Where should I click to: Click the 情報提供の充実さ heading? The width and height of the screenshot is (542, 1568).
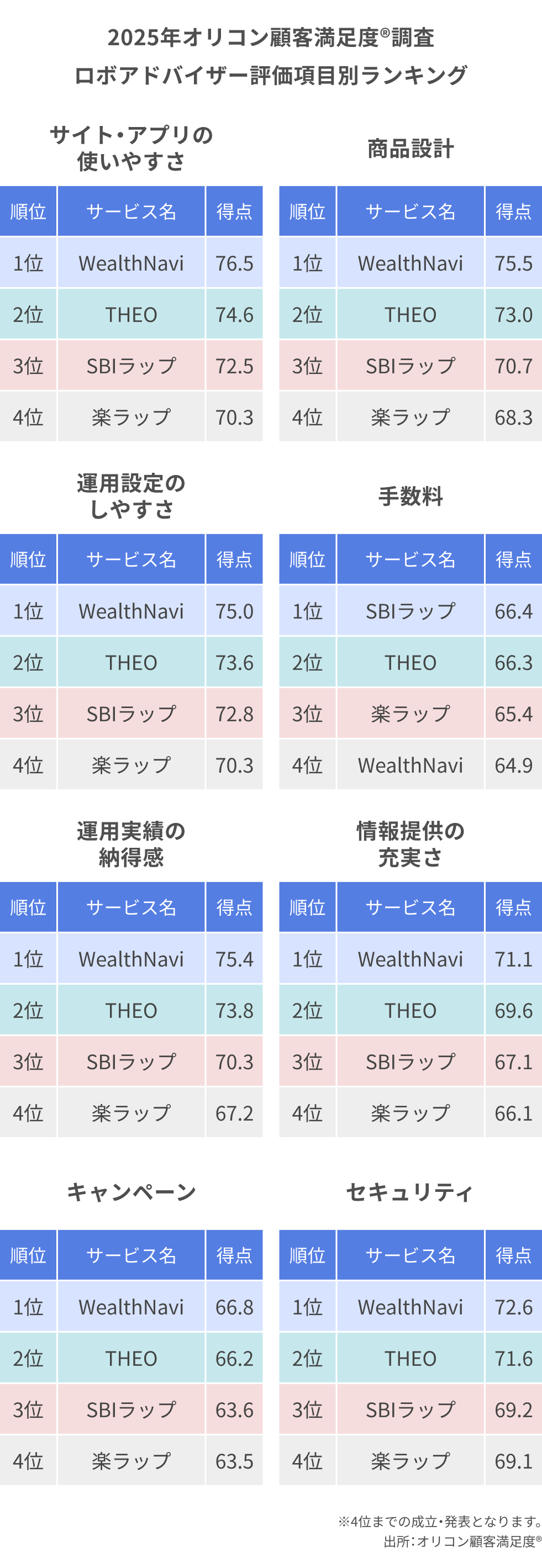[411, 844]
